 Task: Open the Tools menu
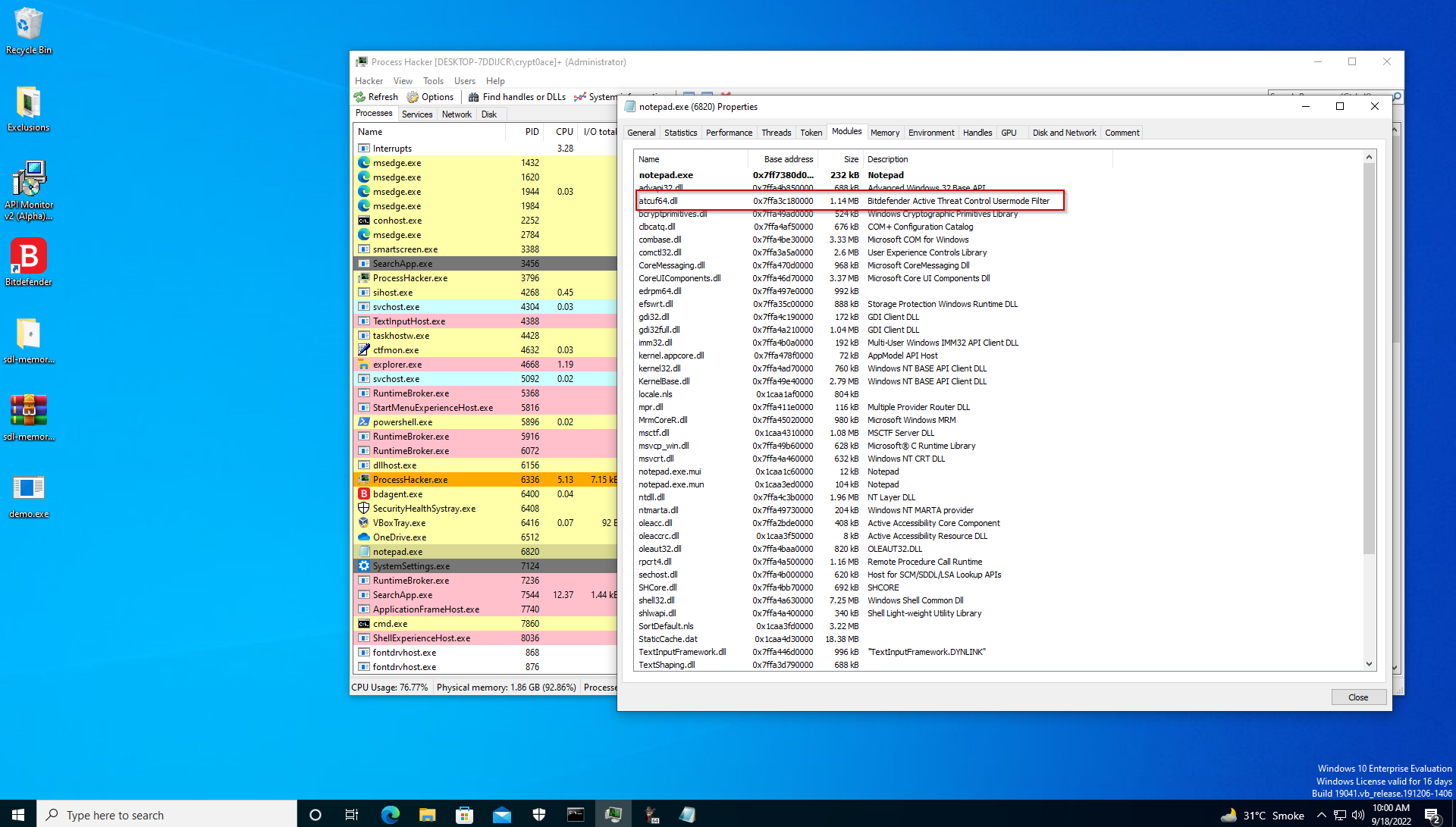point(433,81)
